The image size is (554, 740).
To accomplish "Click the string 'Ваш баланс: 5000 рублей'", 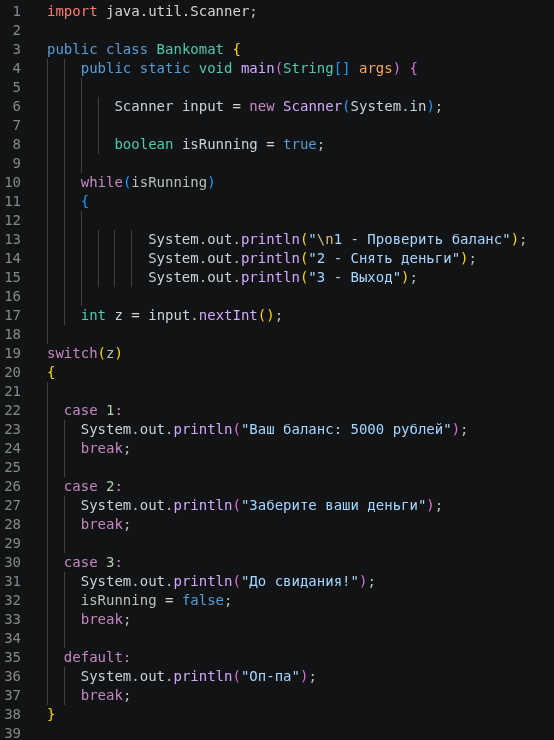I will pyautogui.click(x=346, y=429).
